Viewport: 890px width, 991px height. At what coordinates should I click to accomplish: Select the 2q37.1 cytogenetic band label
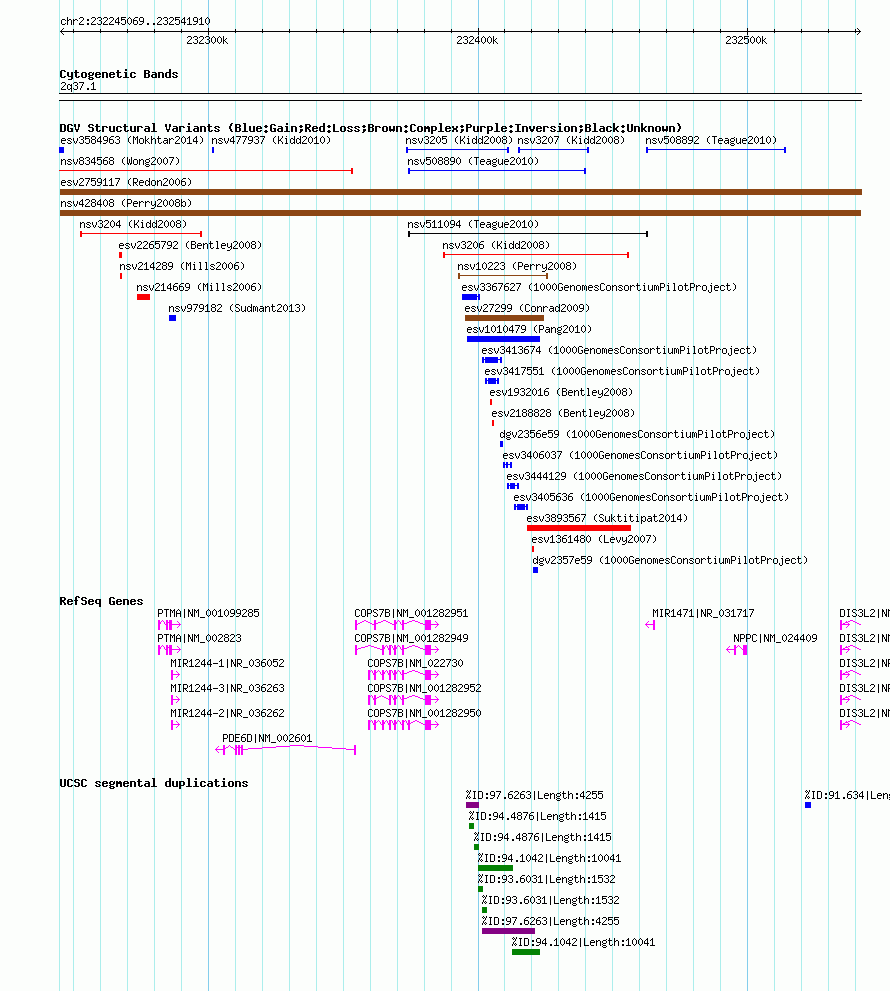click(78, 87)
